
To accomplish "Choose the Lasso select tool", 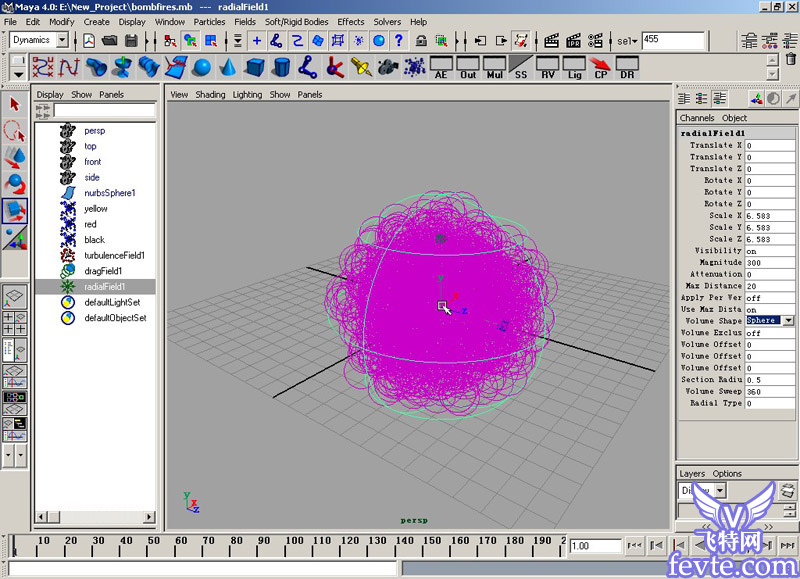I will click(14, 131).
